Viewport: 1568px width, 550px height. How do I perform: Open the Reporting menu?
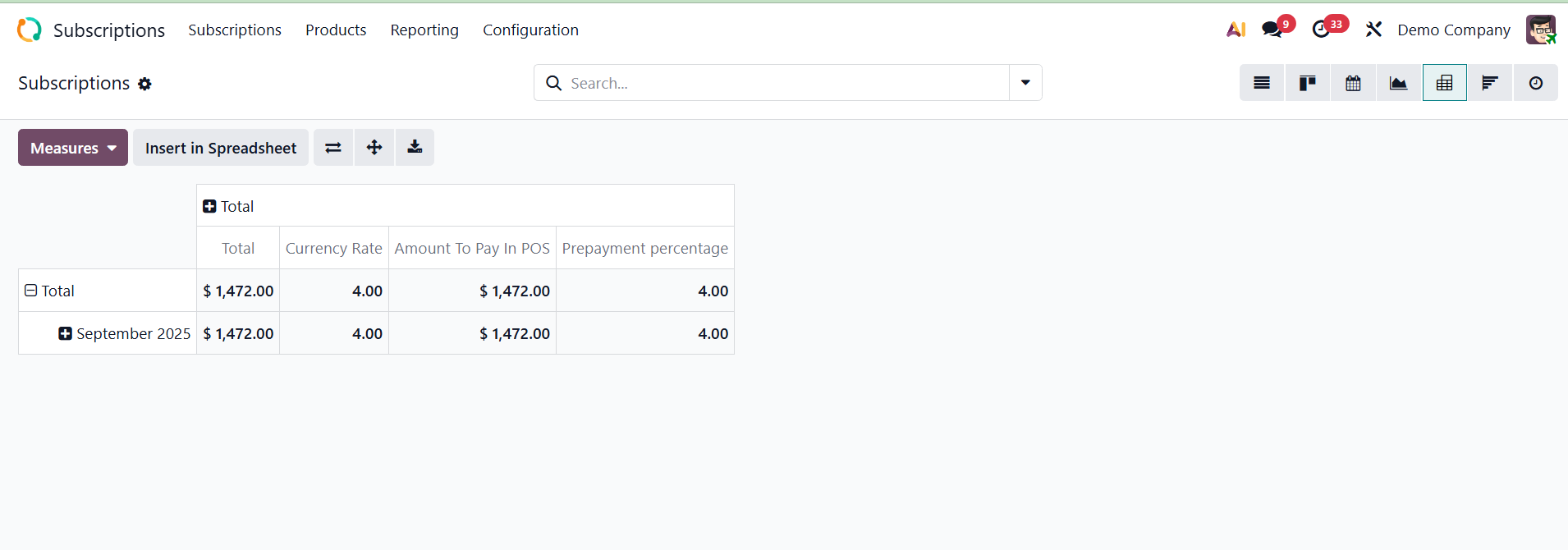coord(424,30)
